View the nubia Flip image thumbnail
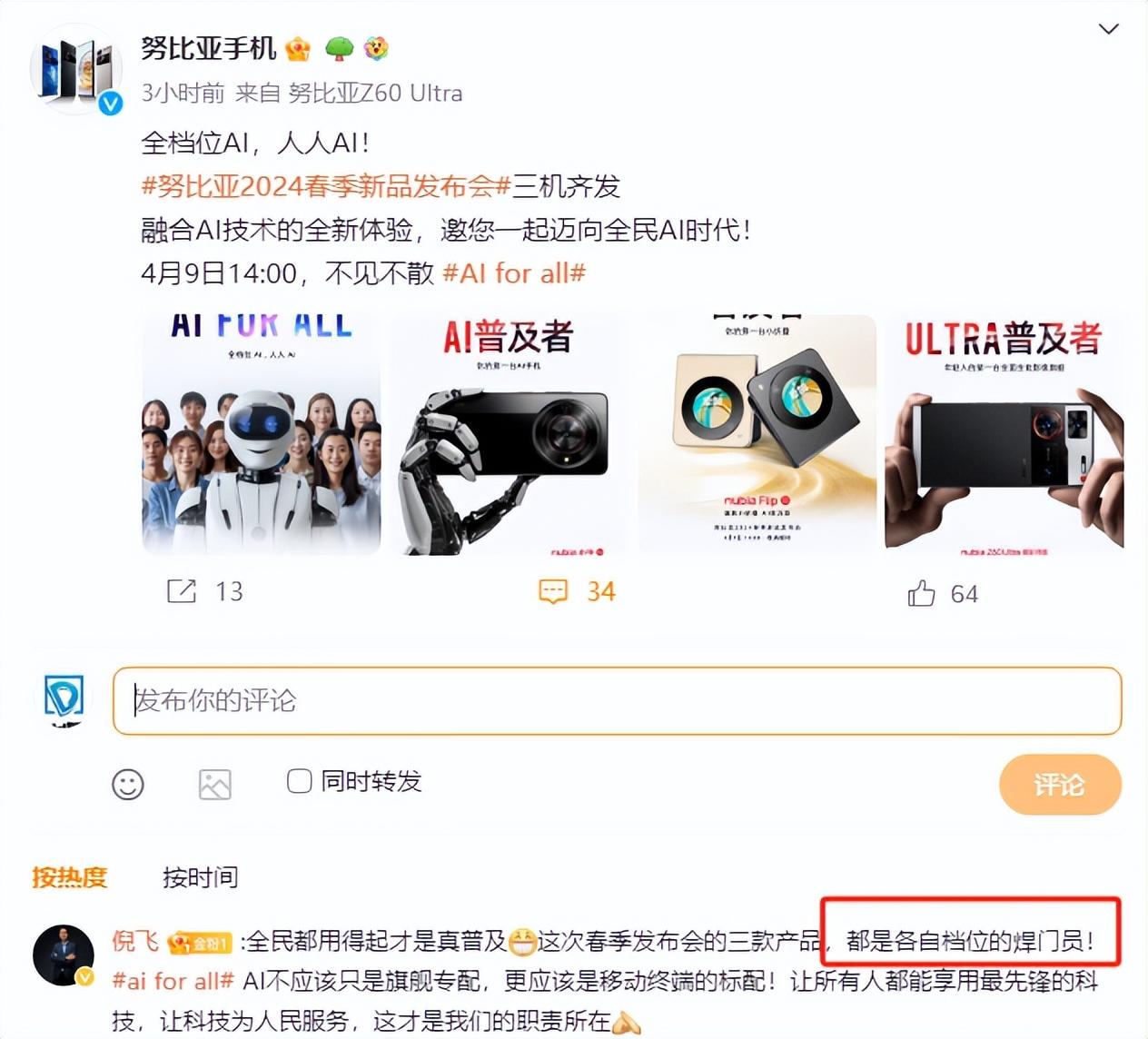Screen dimensions: 1148x1039 tap(757, 434)
